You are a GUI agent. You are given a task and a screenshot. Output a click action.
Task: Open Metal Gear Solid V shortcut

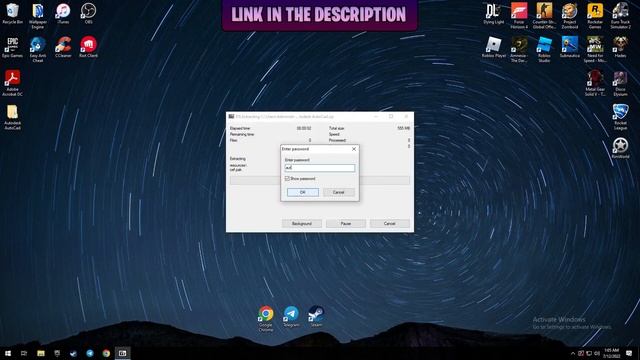tap(595, 83)
